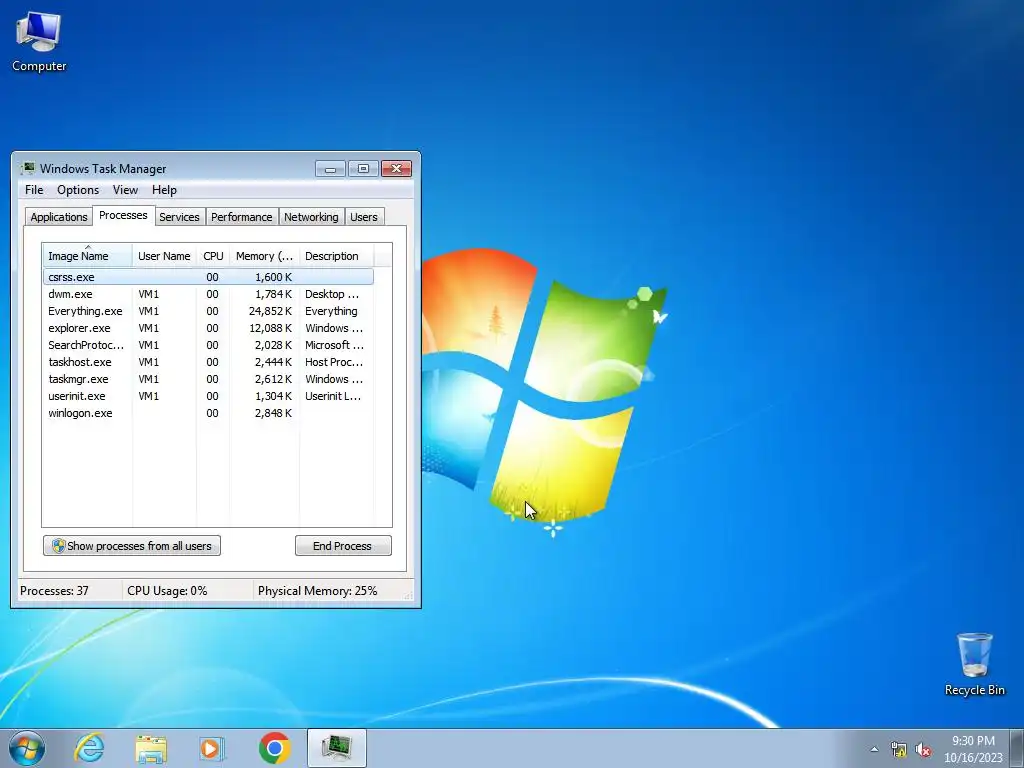Viewport: 1024px width, 768px height.
Task: Select the explorer.exe process row
Action: (x=208, y=328)
